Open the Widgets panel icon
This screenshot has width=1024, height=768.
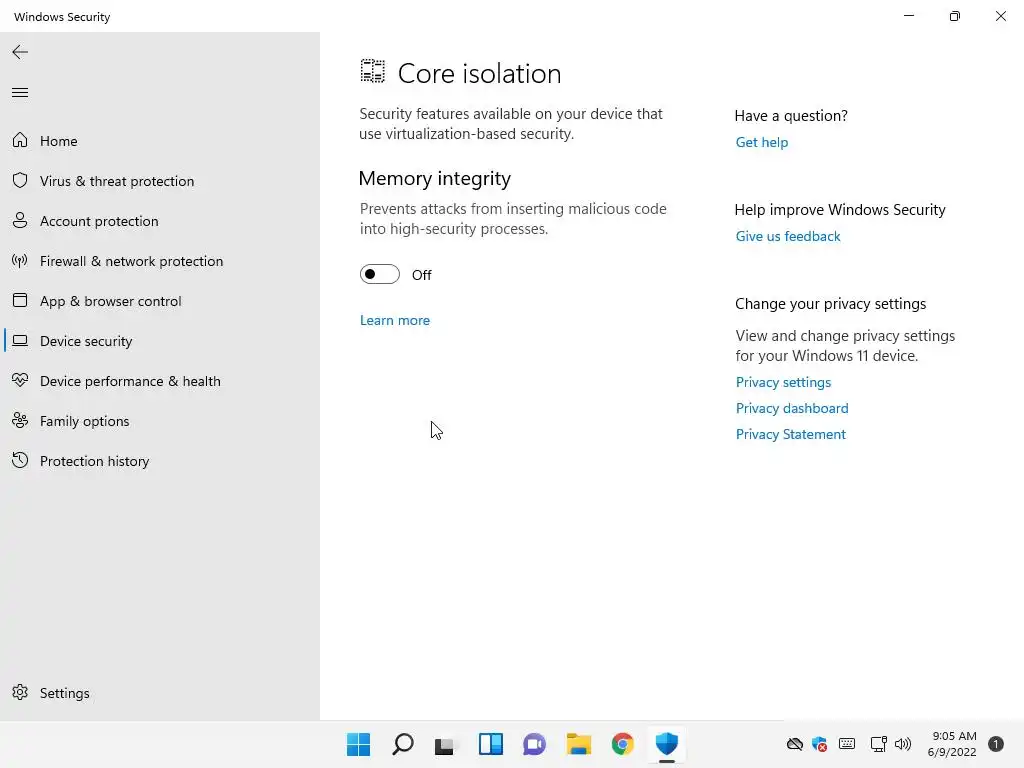490,744
